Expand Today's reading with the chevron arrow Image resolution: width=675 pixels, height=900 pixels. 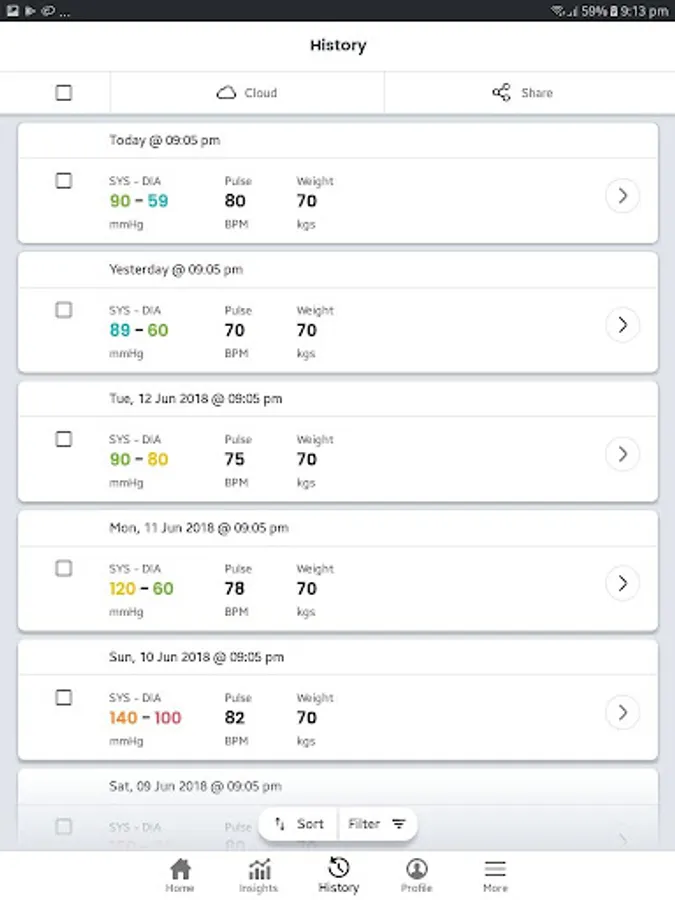tap(622, 196)
